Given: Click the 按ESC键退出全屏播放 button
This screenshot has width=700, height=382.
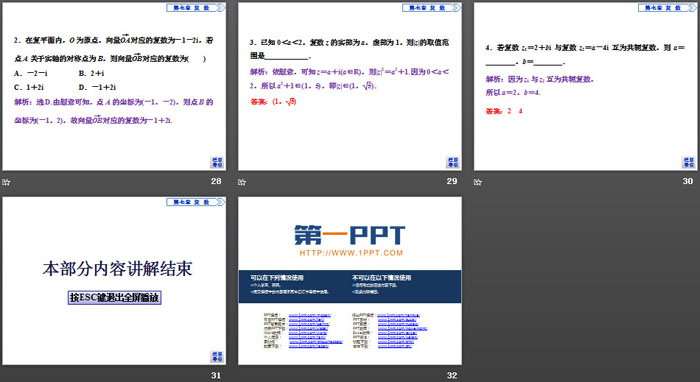Looking at the screenshot, I should coord(114,298).
